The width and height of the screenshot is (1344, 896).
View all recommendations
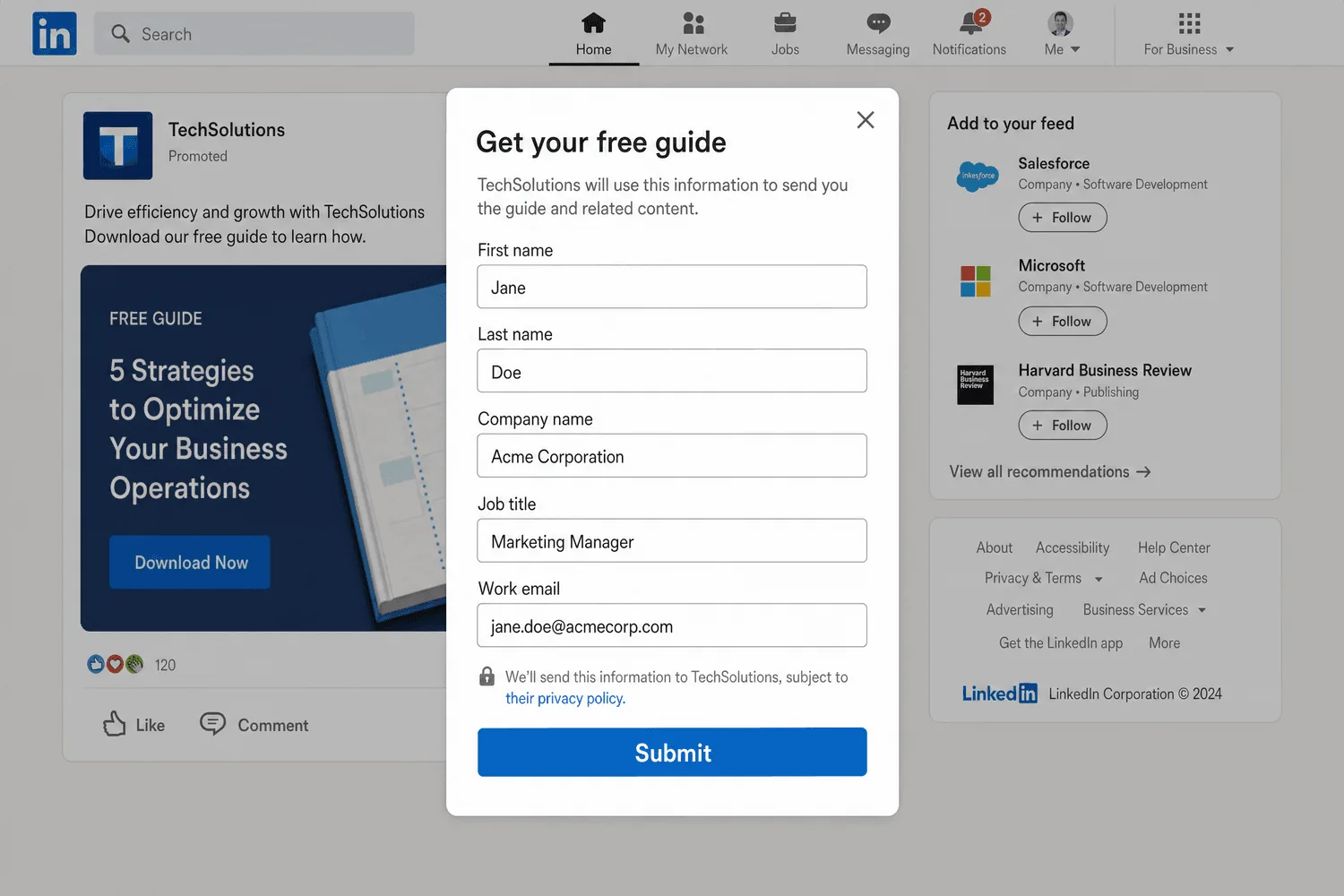[x=1050, y=472]
